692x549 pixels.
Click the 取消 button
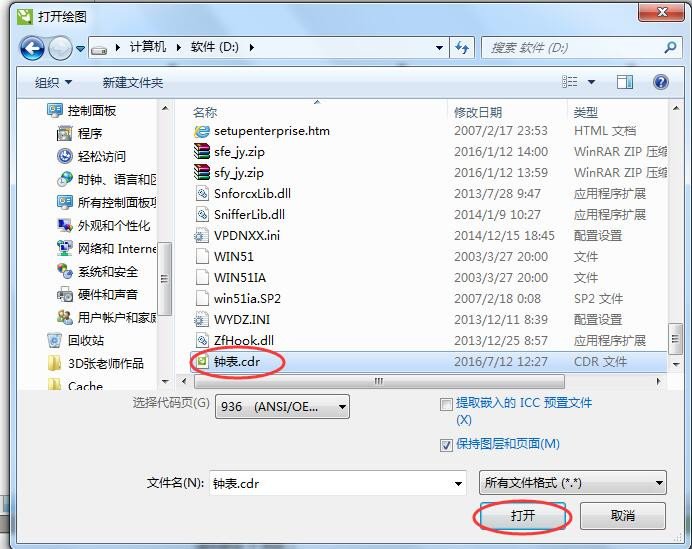(x=622, y=515)
